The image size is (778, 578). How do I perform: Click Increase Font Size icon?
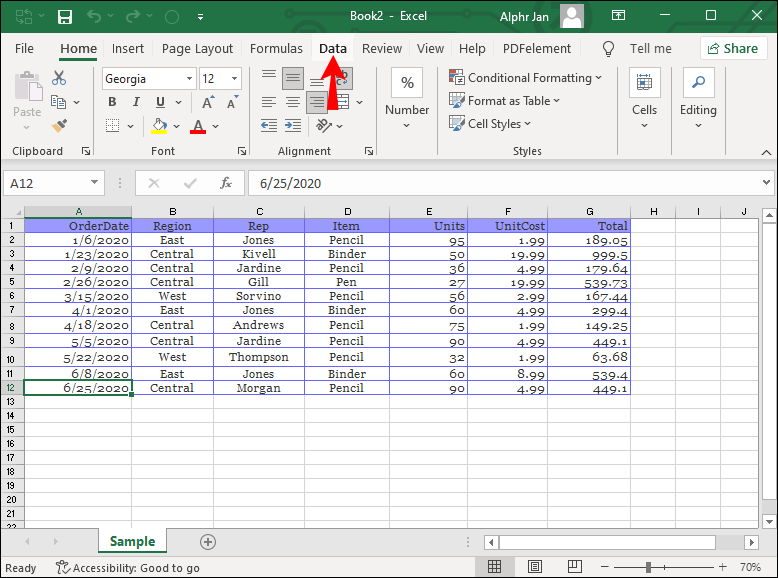click(206, 102)
